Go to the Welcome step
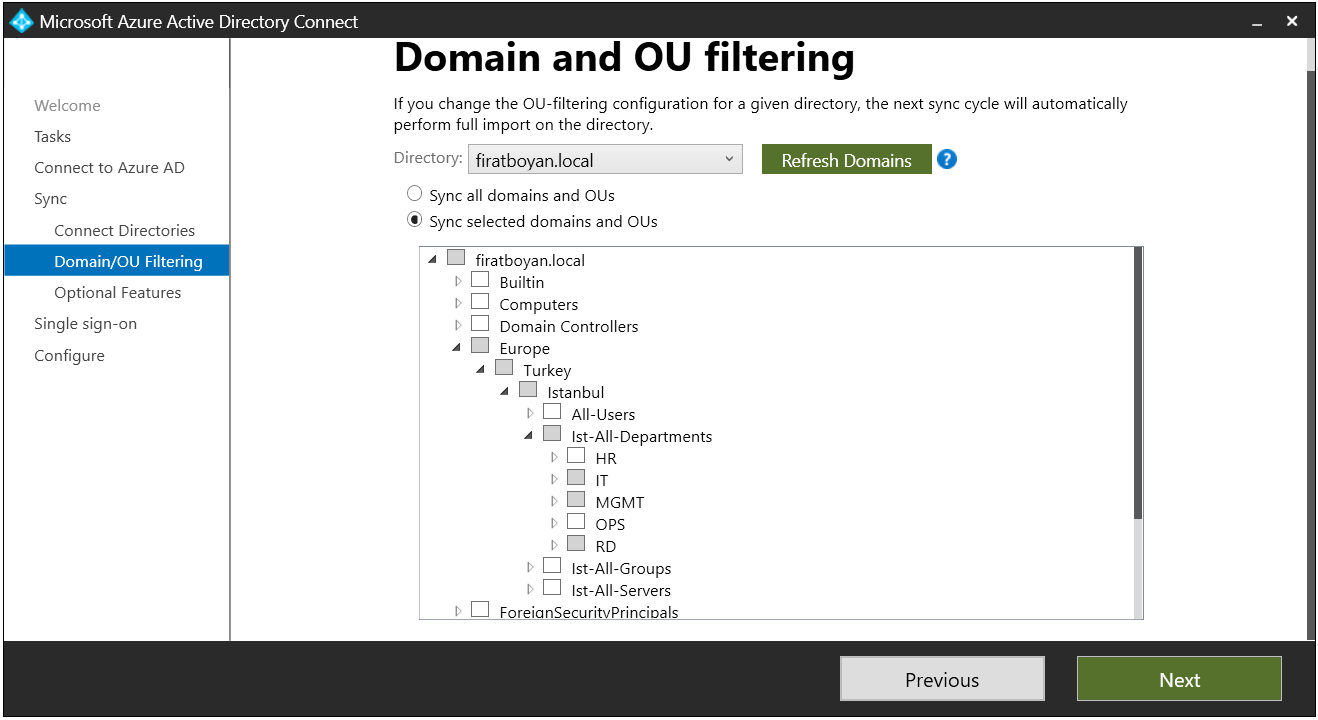The width and height of the screenshot is (1318, 720). [x=67, y=105]
